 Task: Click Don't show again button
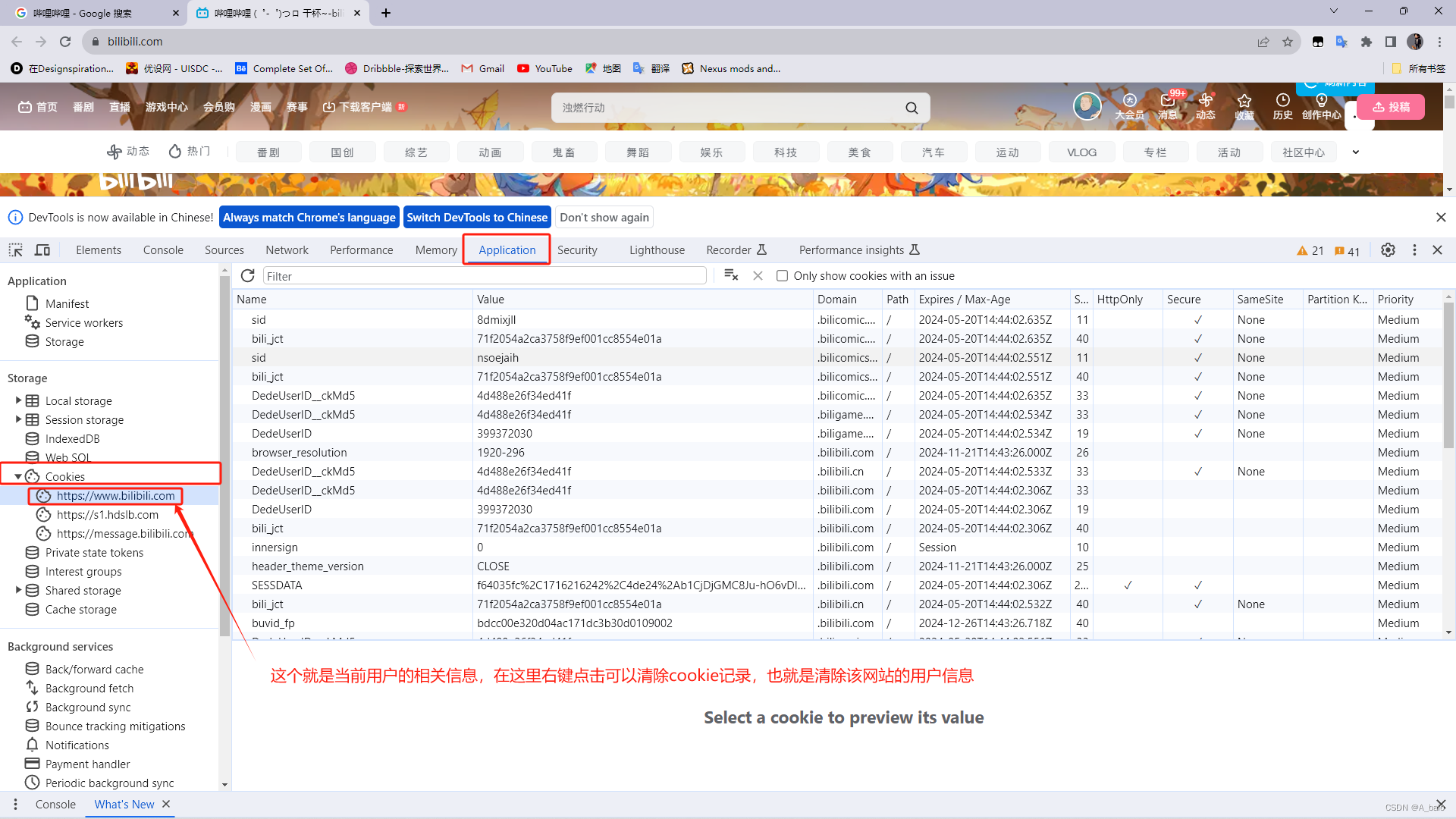pos(604,218)
